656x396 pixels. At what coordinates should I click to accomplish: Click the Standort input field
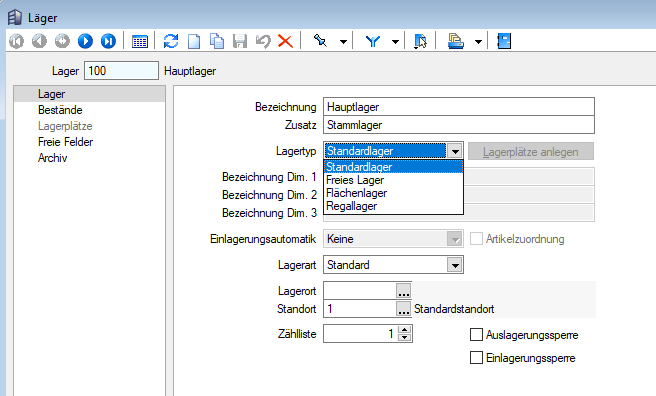[360, 309]
